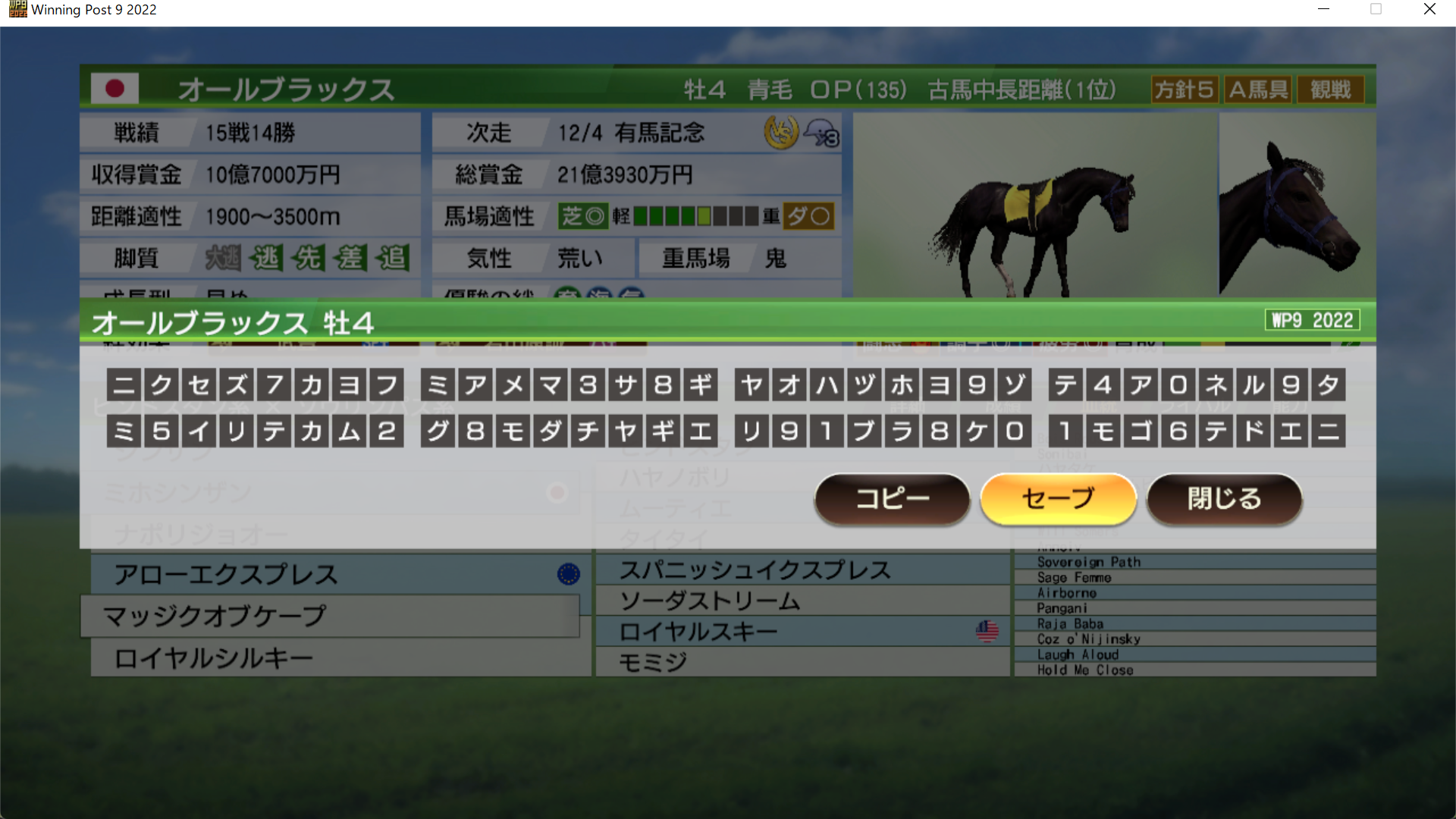Click the turf weight preference gauge

pos(696,216)
